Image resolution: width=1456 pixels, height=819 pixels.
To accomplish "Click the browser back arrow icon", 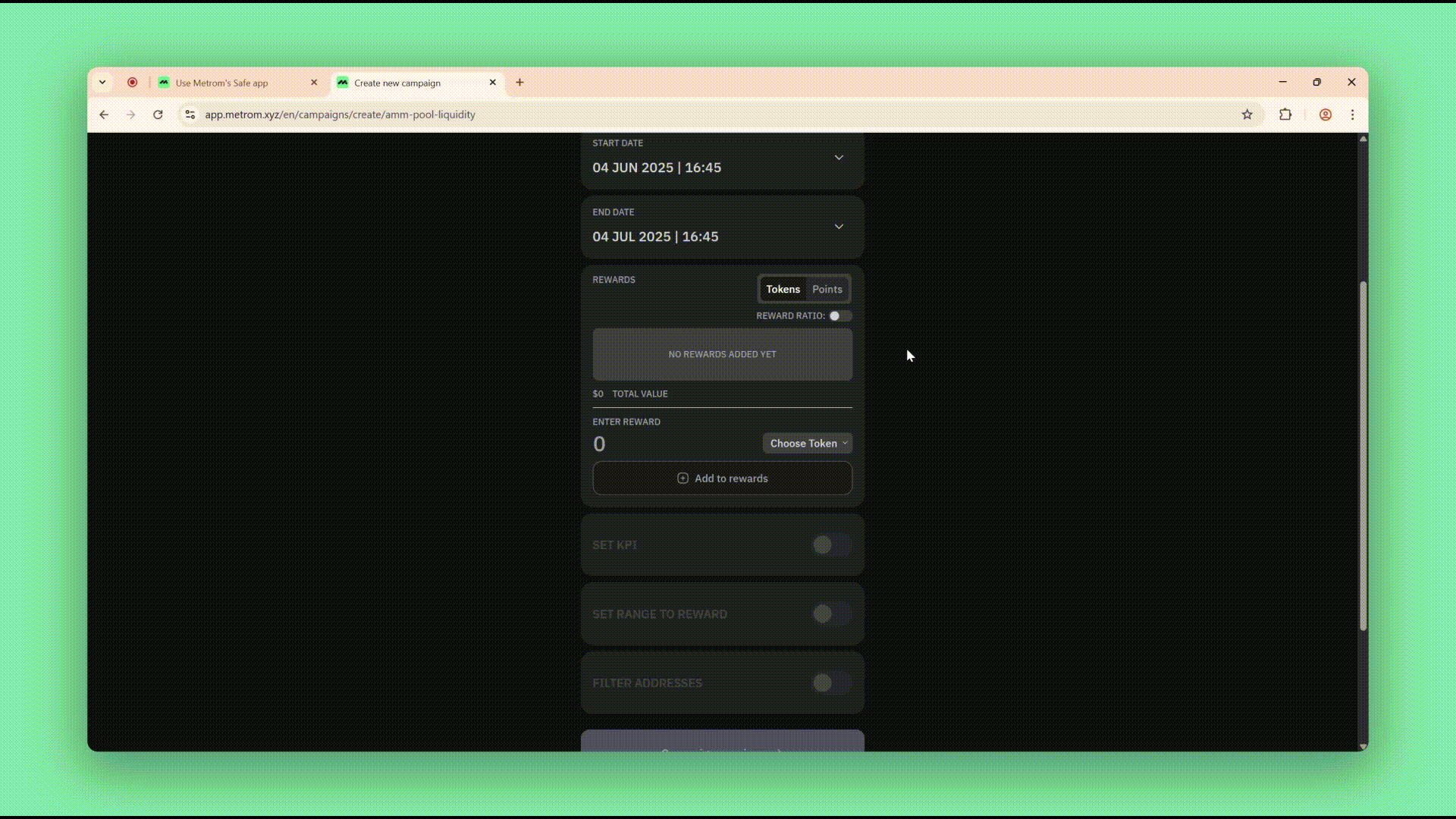I will click(104, 115).
